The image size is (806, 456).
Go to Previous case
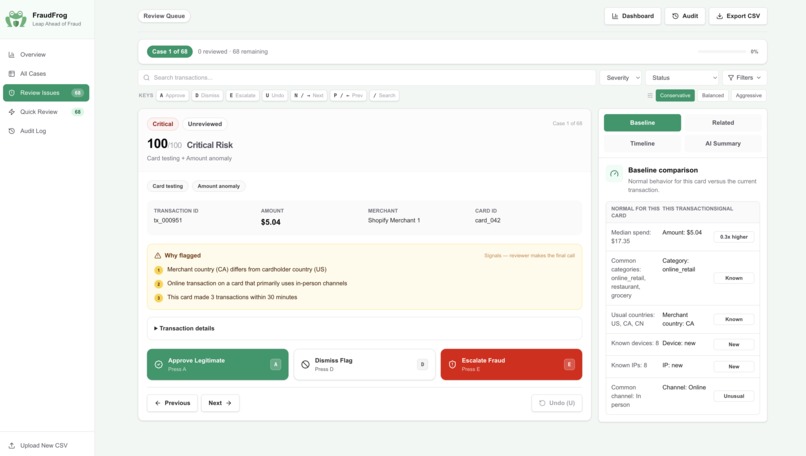pos(172,403)
